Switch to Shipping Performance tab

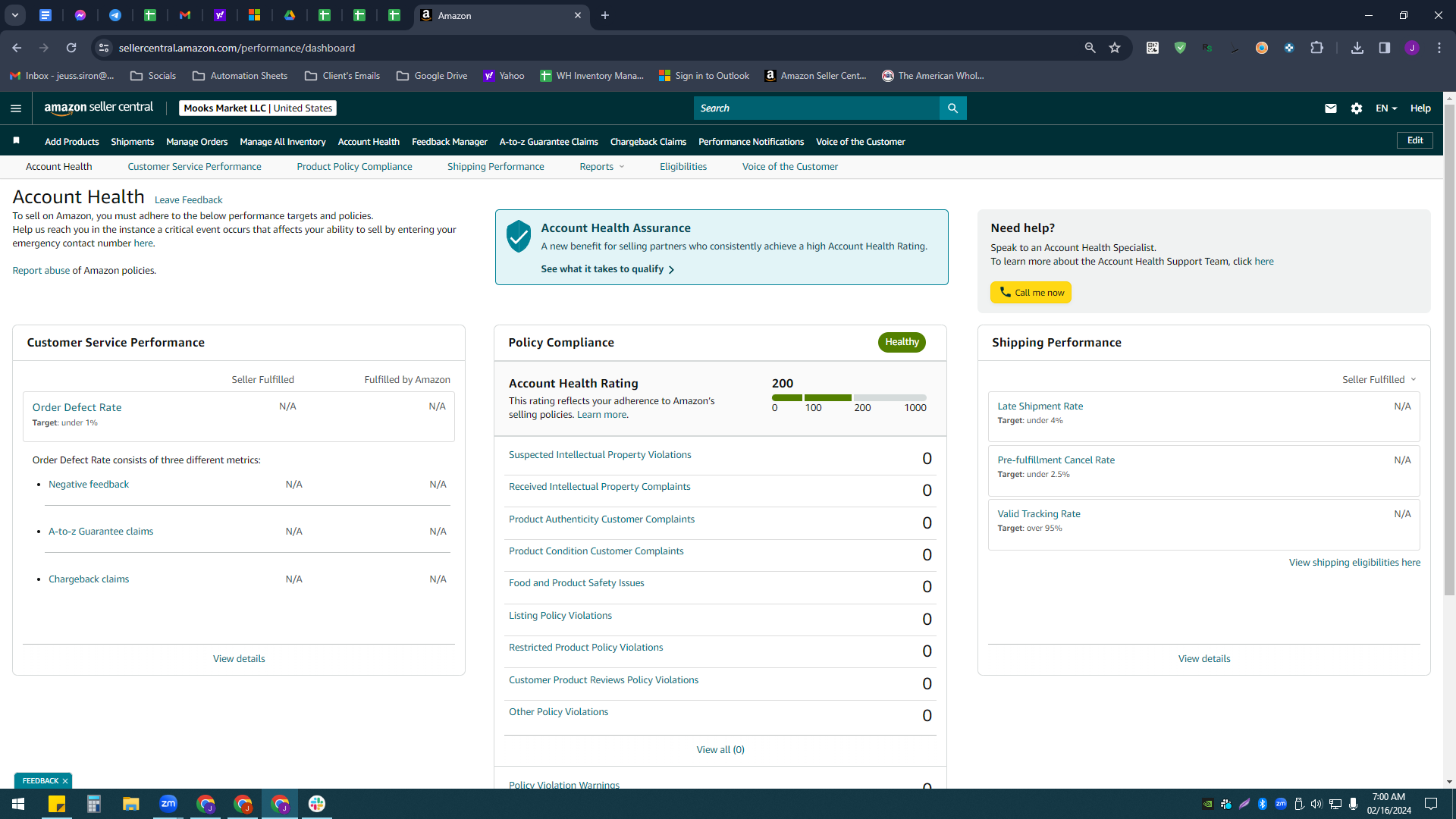click(x=495, y=167)
